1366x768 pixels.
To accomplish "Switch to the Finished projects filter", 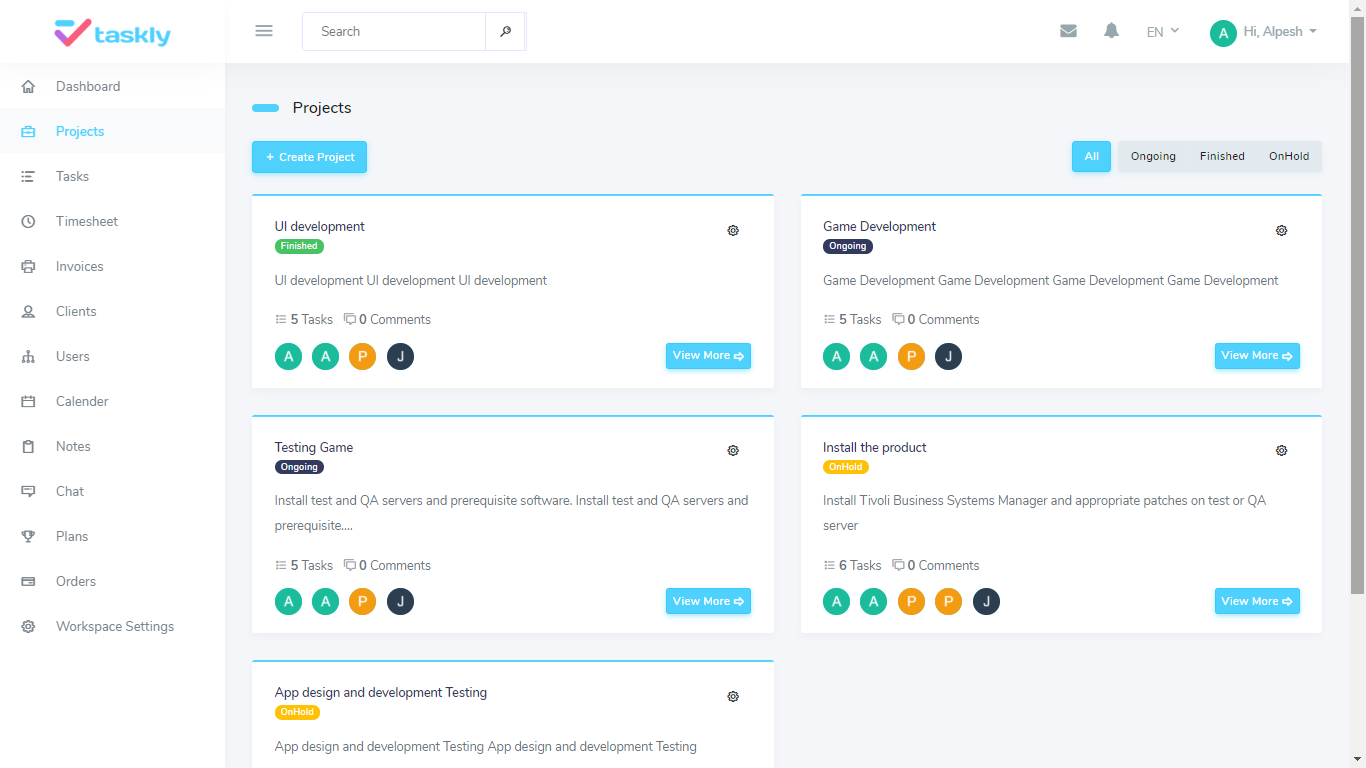I will 1221,156.
